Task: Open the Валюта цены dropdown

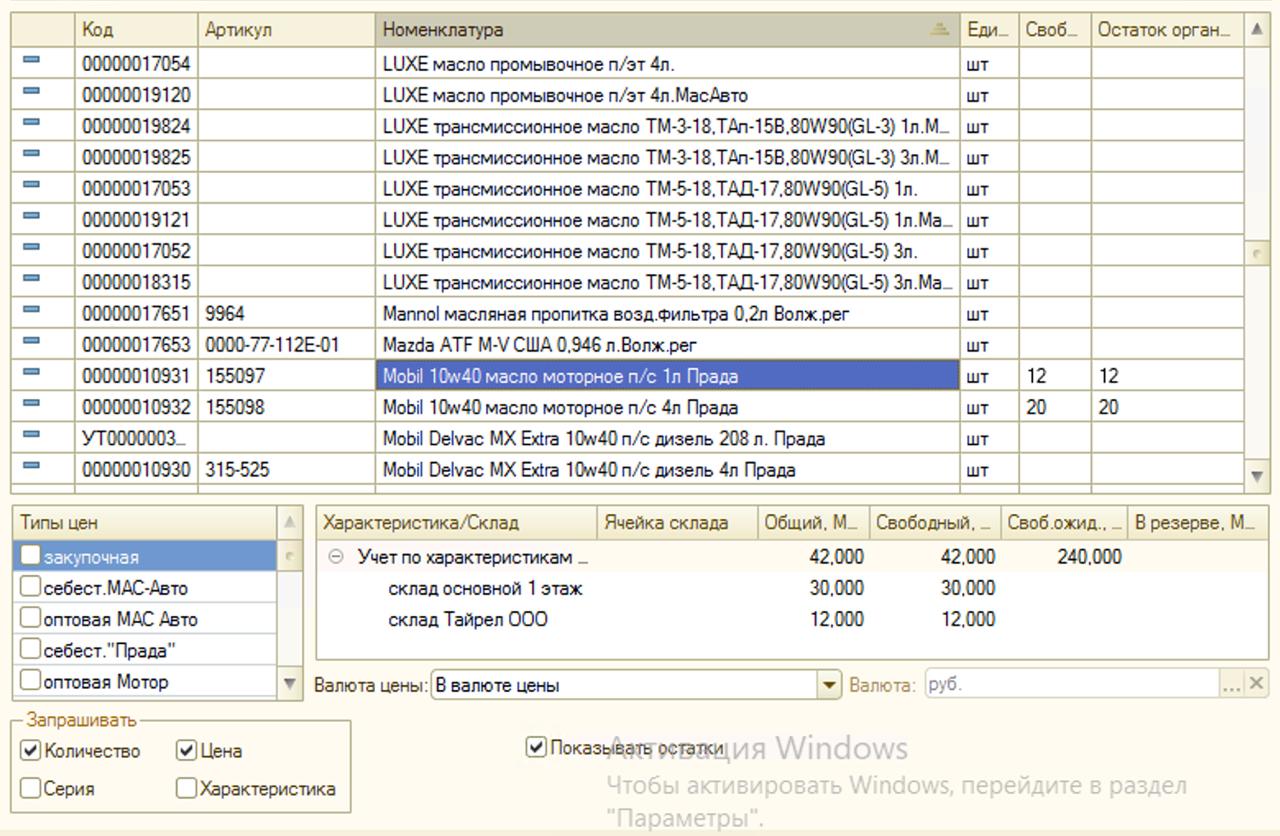Action: [829, 686]
